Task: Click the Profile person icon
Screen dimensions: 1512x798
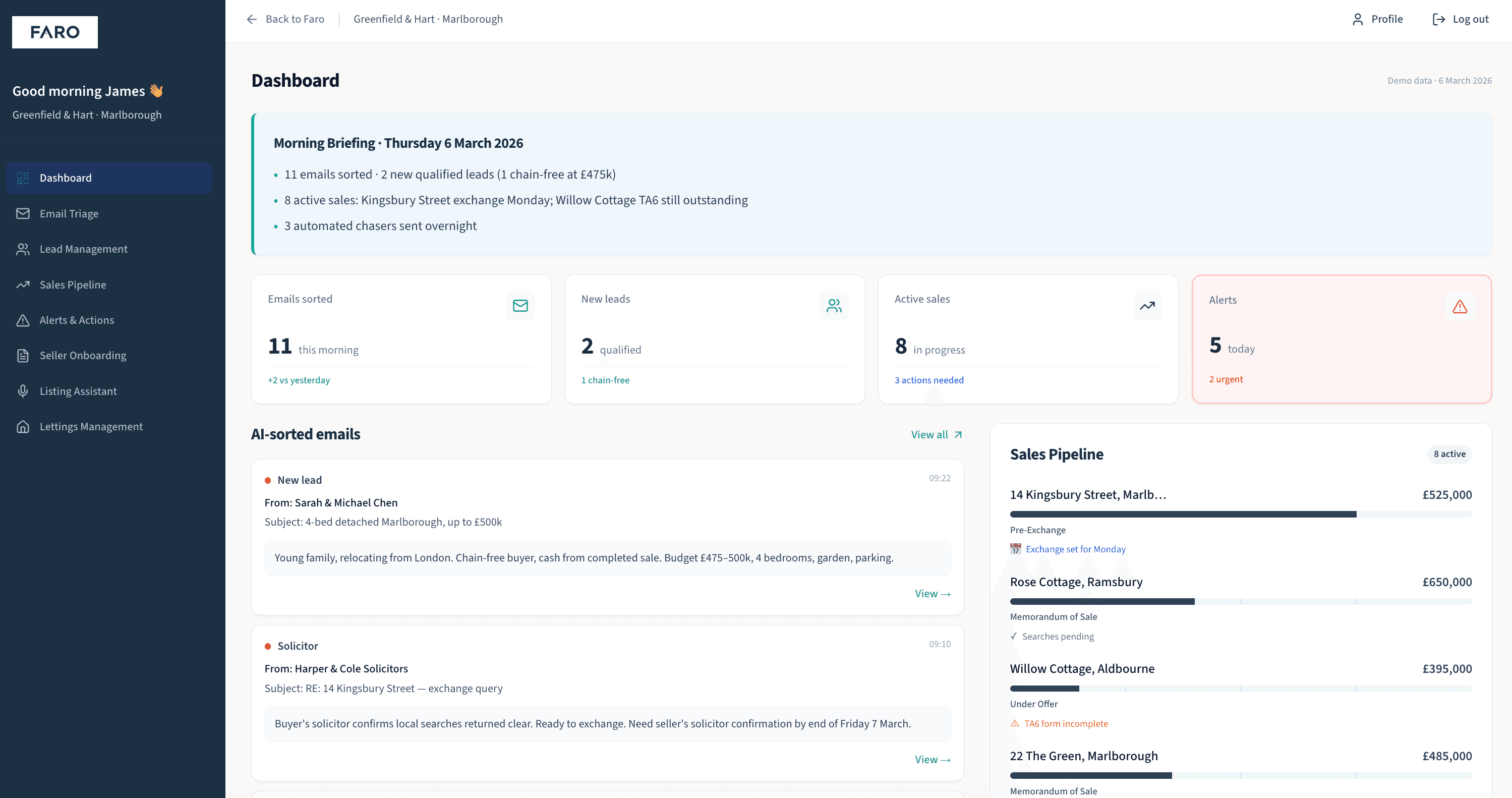Action: [1358, 19]
